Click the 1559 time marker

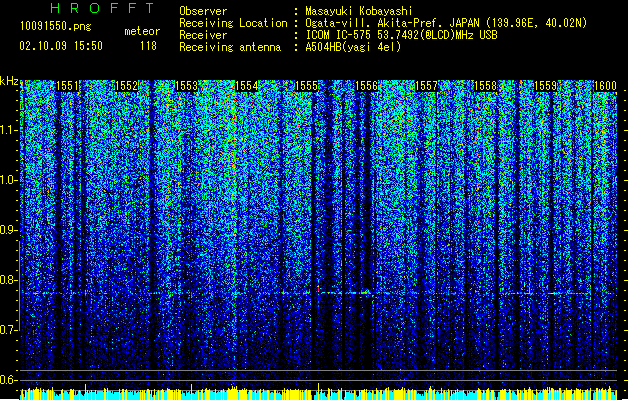546,86
